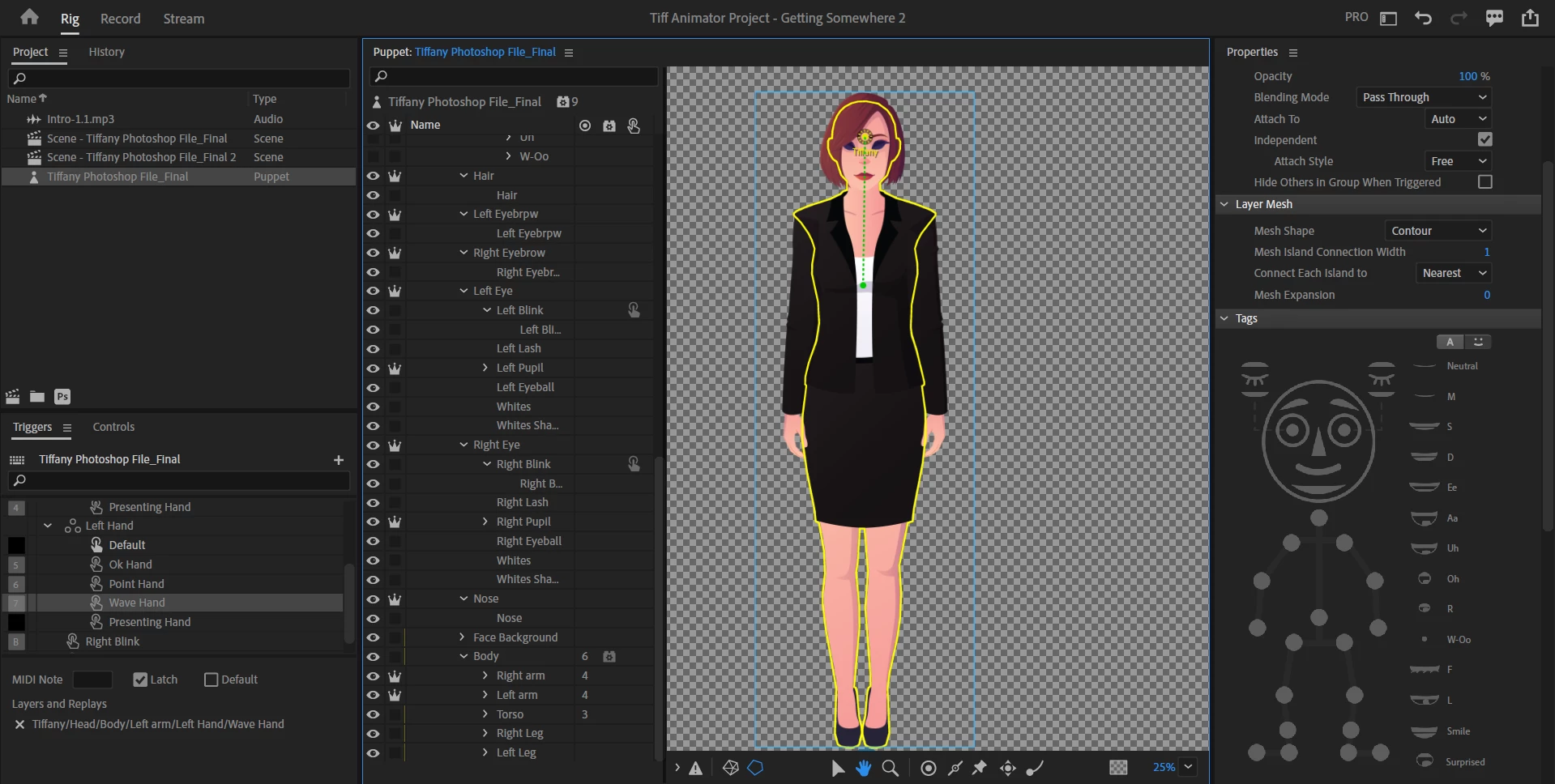
Task: Select the arrow Selection tool
Action: [838, 768]
